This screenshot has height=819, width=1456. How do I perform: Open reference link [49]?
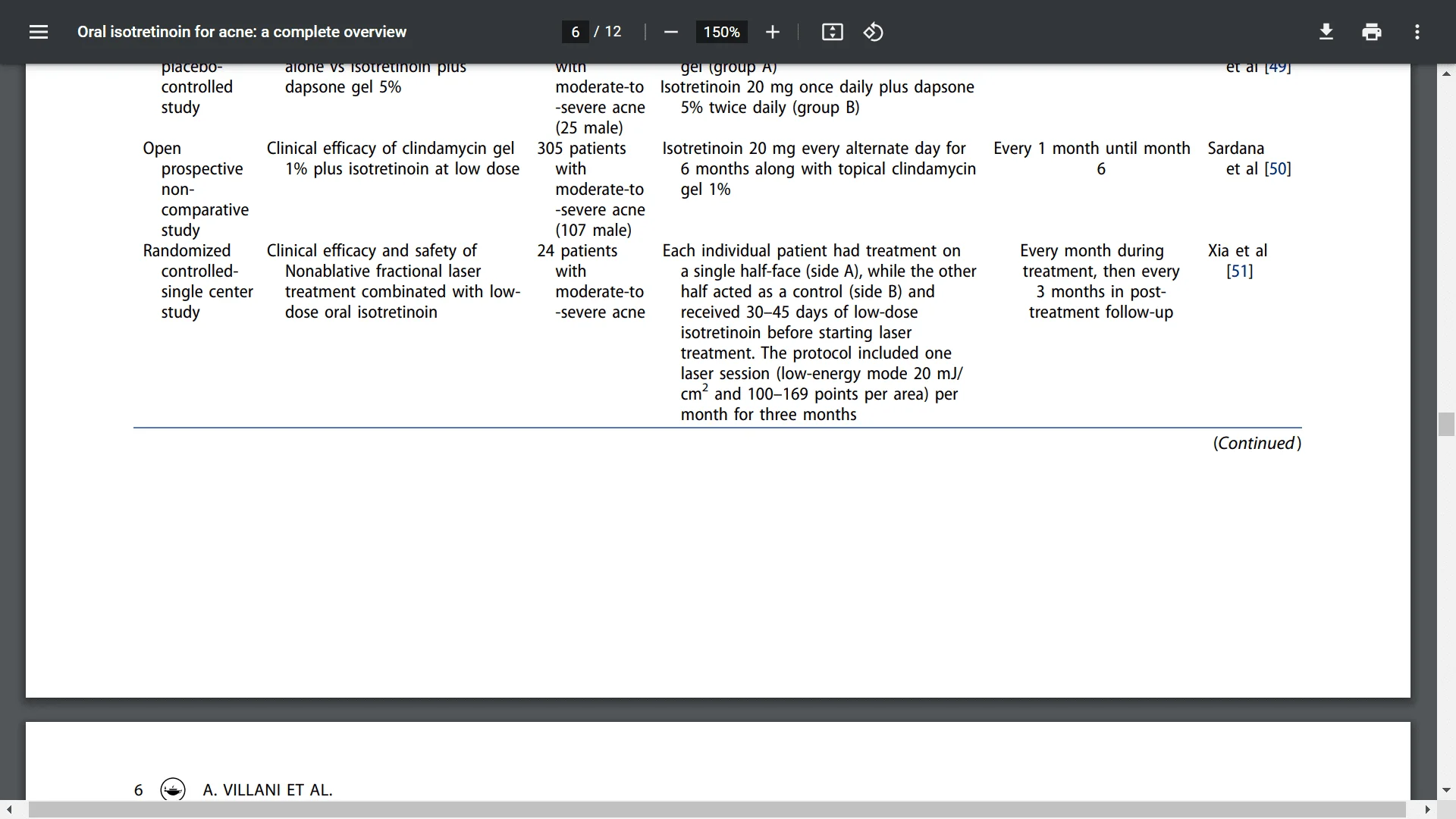coord(1278,68)
